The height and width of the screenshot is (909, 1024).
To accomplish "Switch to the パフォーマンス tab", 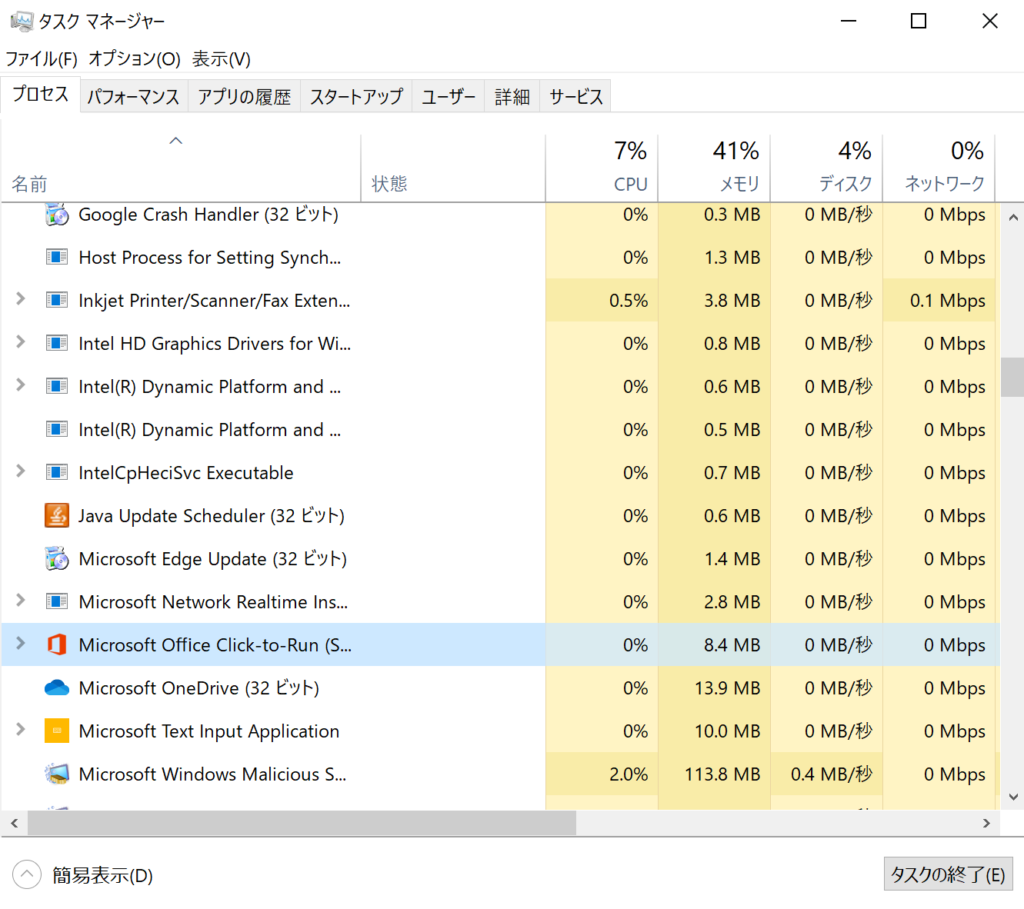I will point(133,97).
